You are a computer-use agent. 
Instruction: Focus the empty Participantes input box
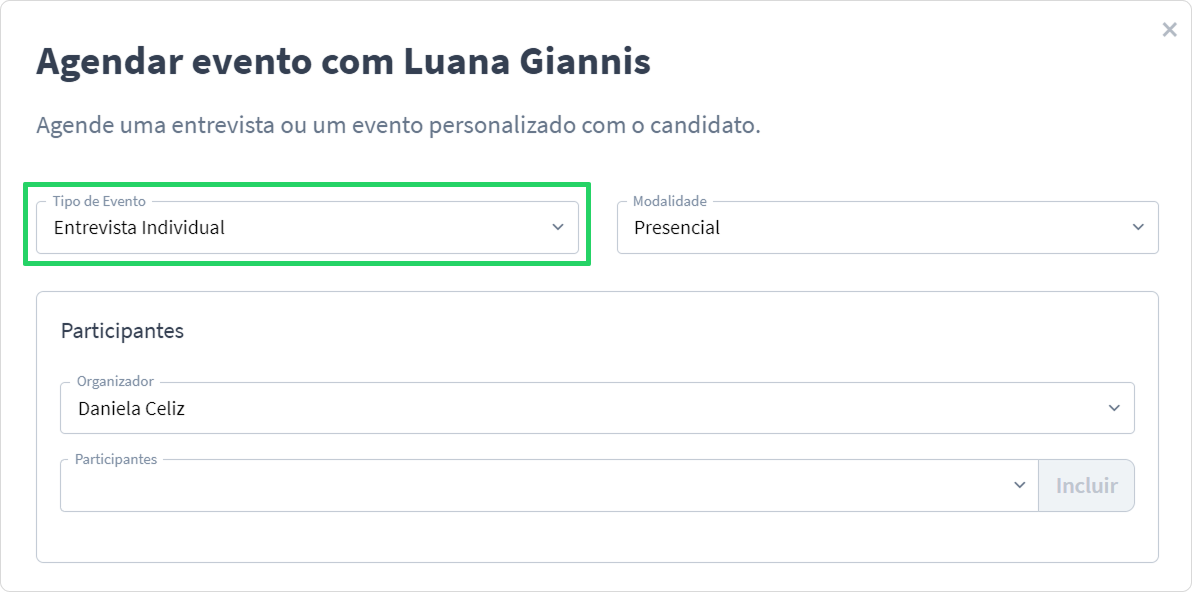pos(549,486)
